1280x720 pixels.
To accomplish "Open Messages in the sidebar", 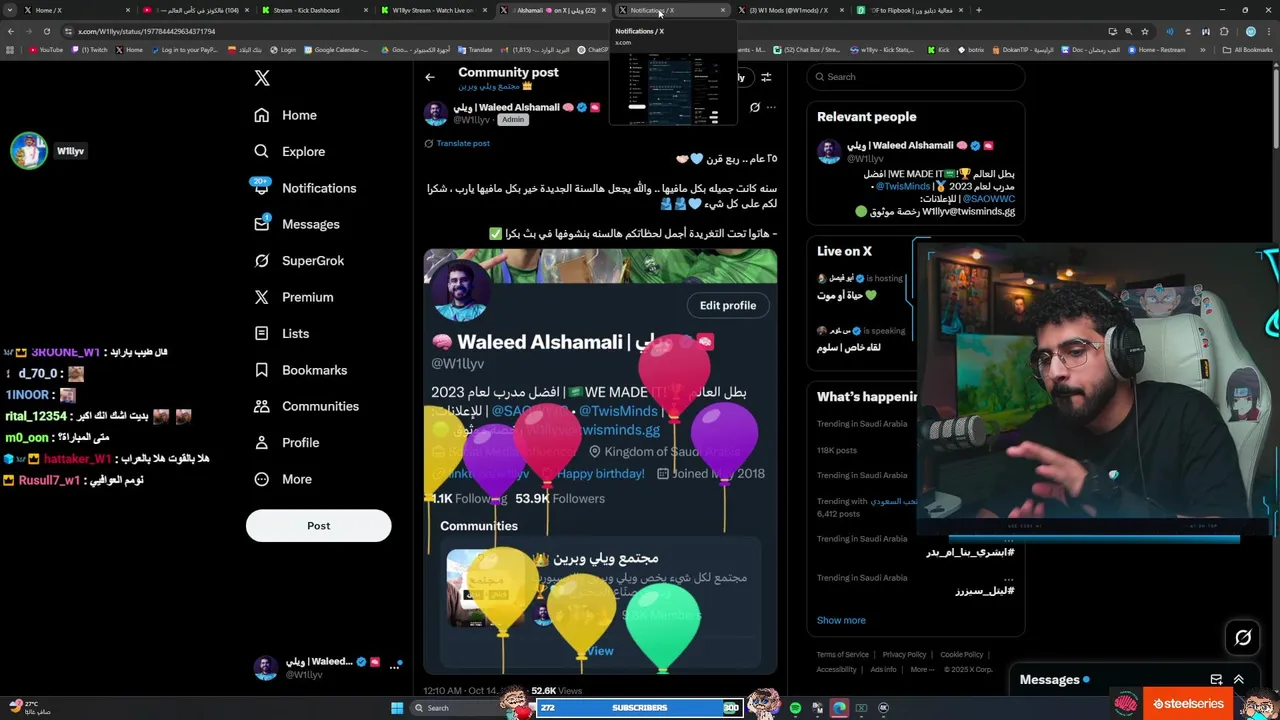I will (296, 224).
